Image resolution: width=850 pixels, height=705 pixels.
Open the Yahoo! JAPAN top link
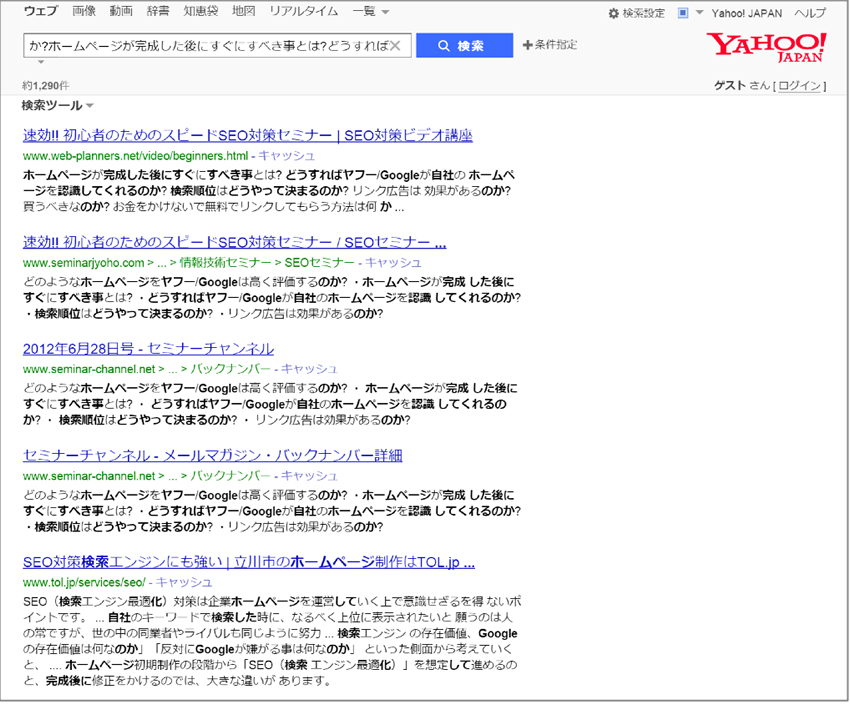point(746,14)
